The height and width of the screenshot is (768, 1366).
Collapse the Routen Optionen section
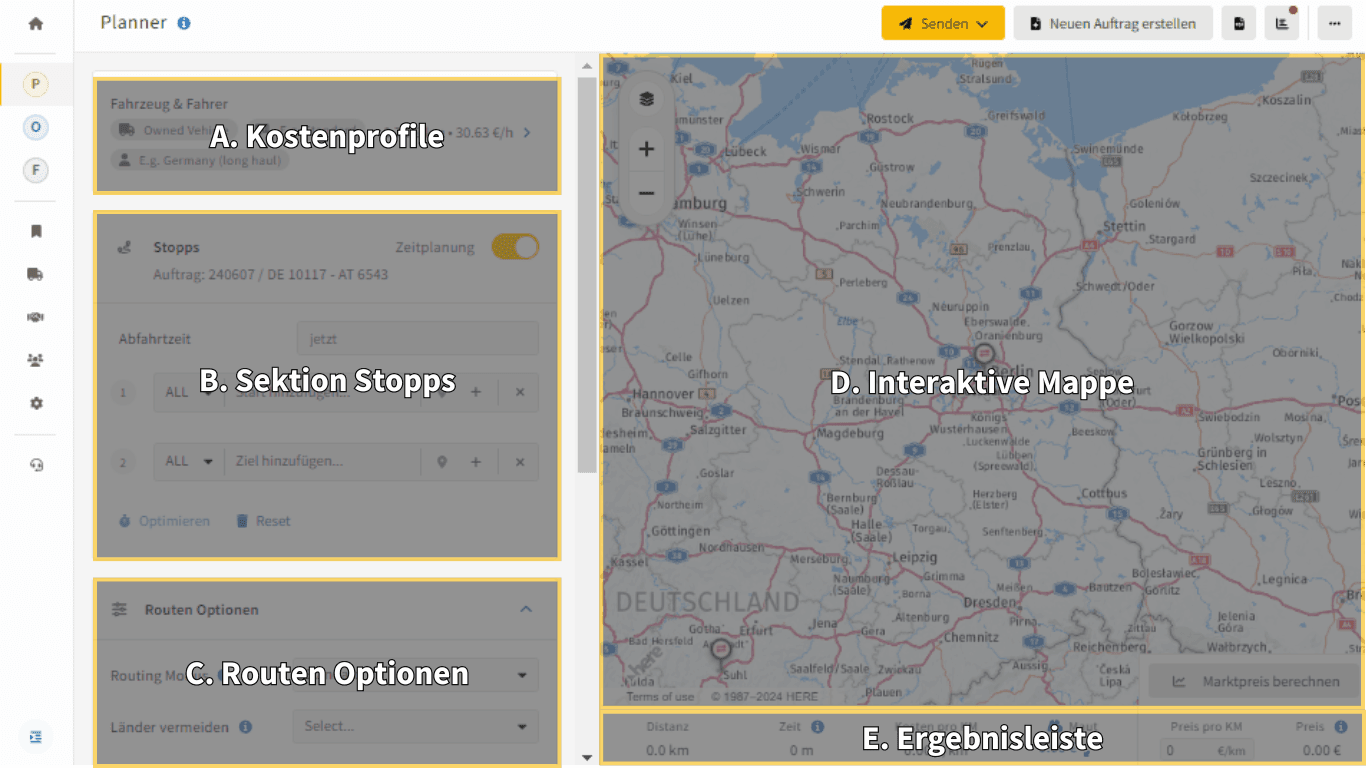point(526,609)
